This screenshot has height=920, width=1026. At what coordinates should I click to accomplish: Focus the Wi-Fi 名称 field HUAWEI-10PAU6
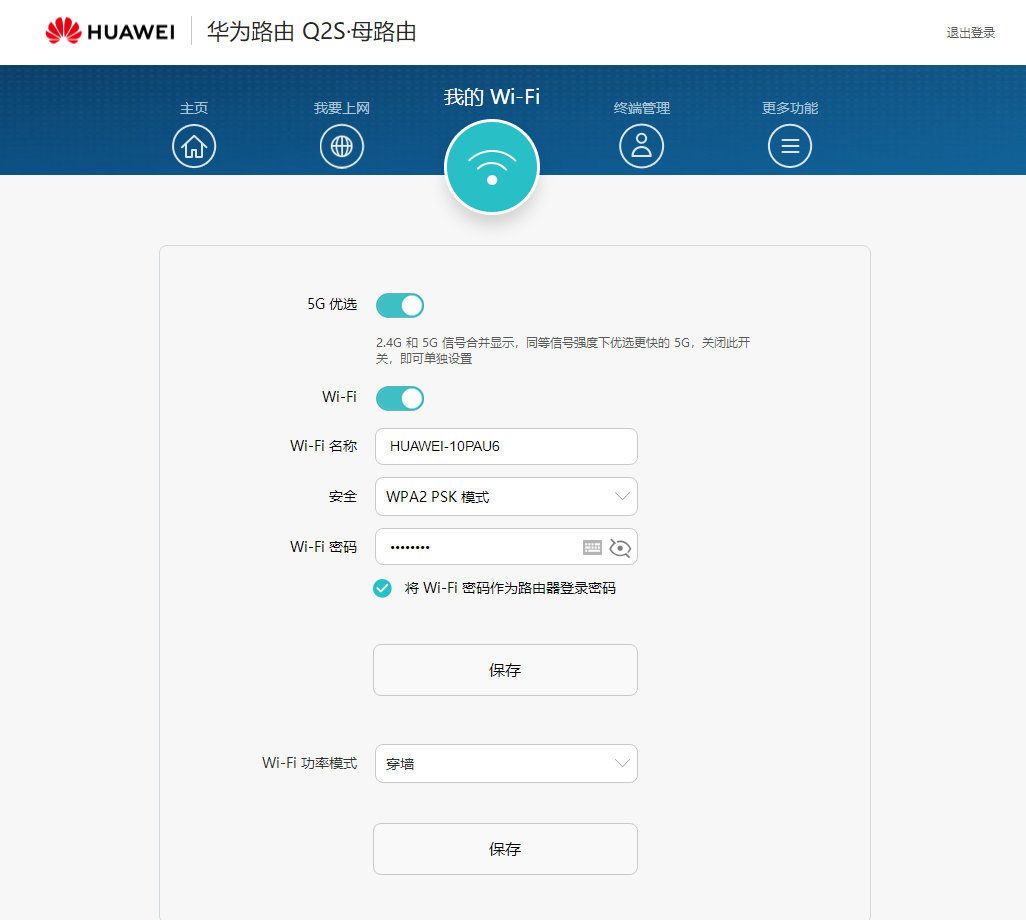tap(506, 446)
